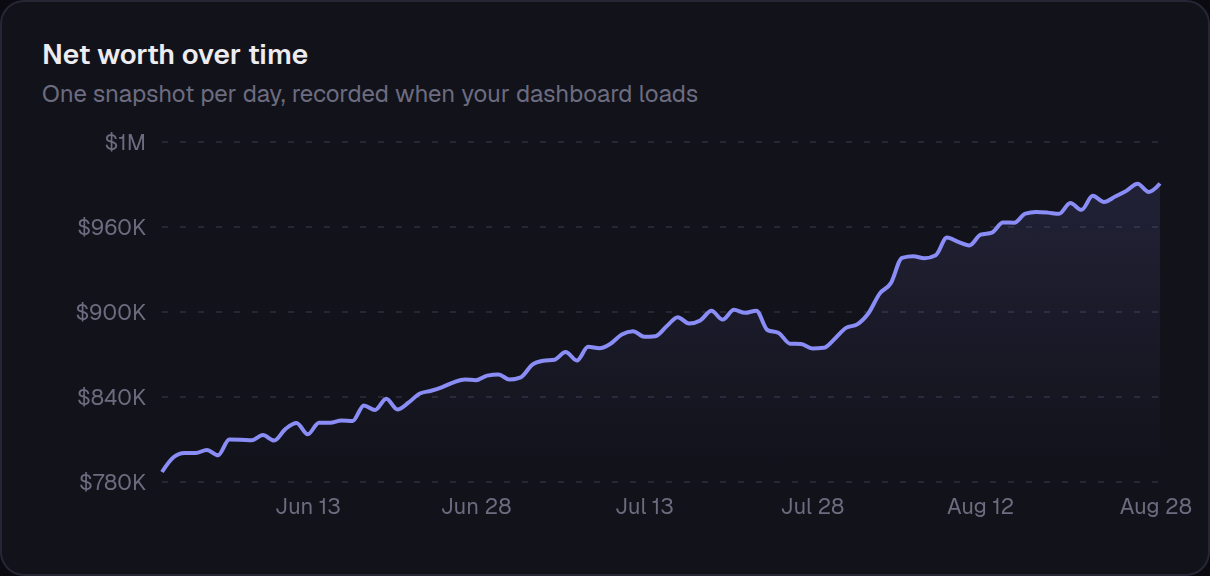
Task: Click the line's first point at chart start
Action: tap(163, 470)
